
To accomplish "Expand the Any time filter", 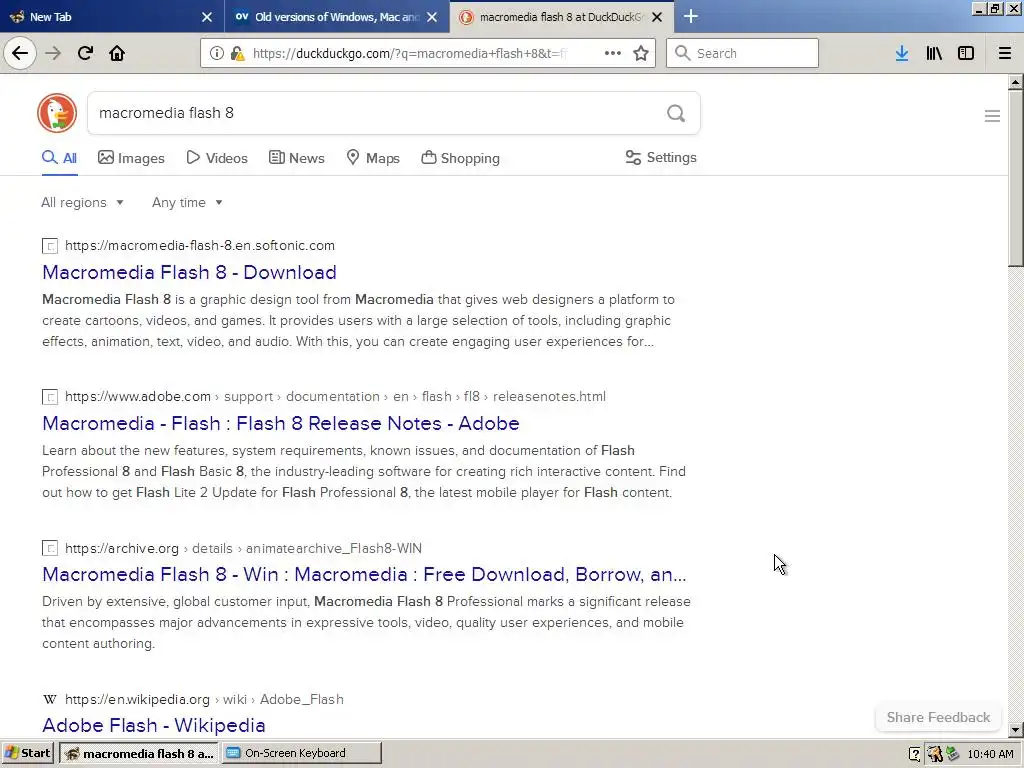I will tap(187, 202).
